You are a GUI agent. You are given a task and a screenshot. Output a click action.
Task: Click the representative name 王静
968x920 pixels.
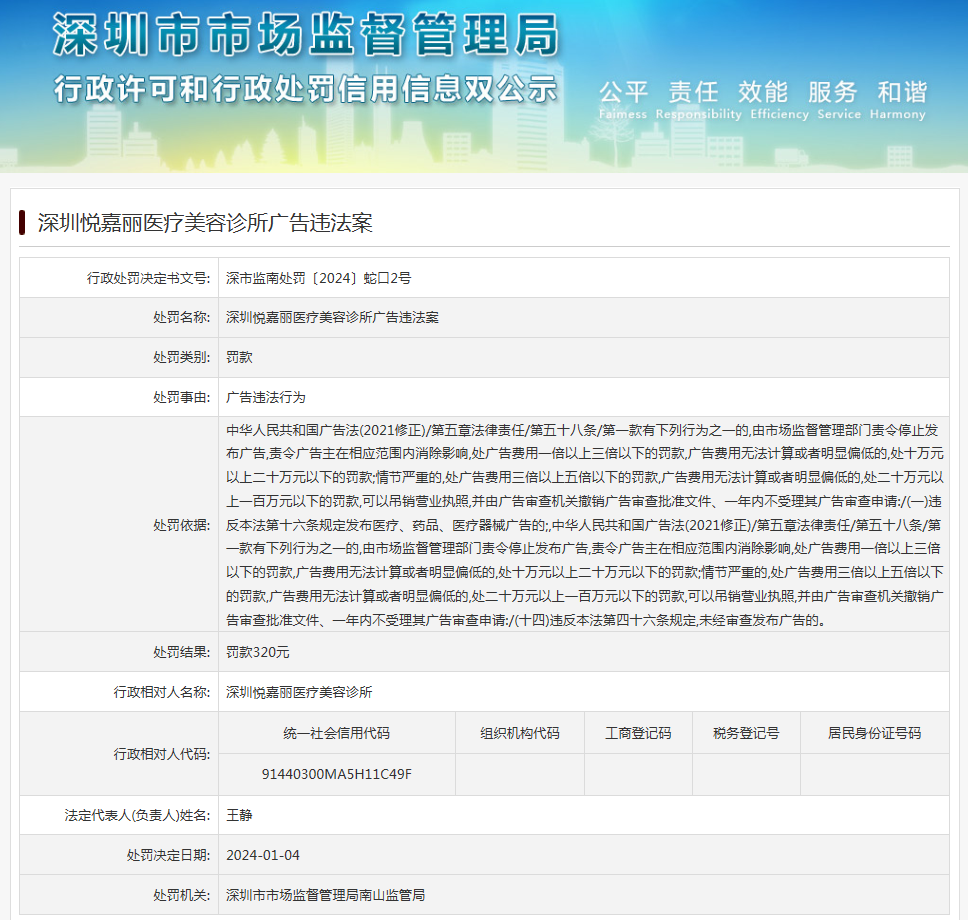(239, 815)
